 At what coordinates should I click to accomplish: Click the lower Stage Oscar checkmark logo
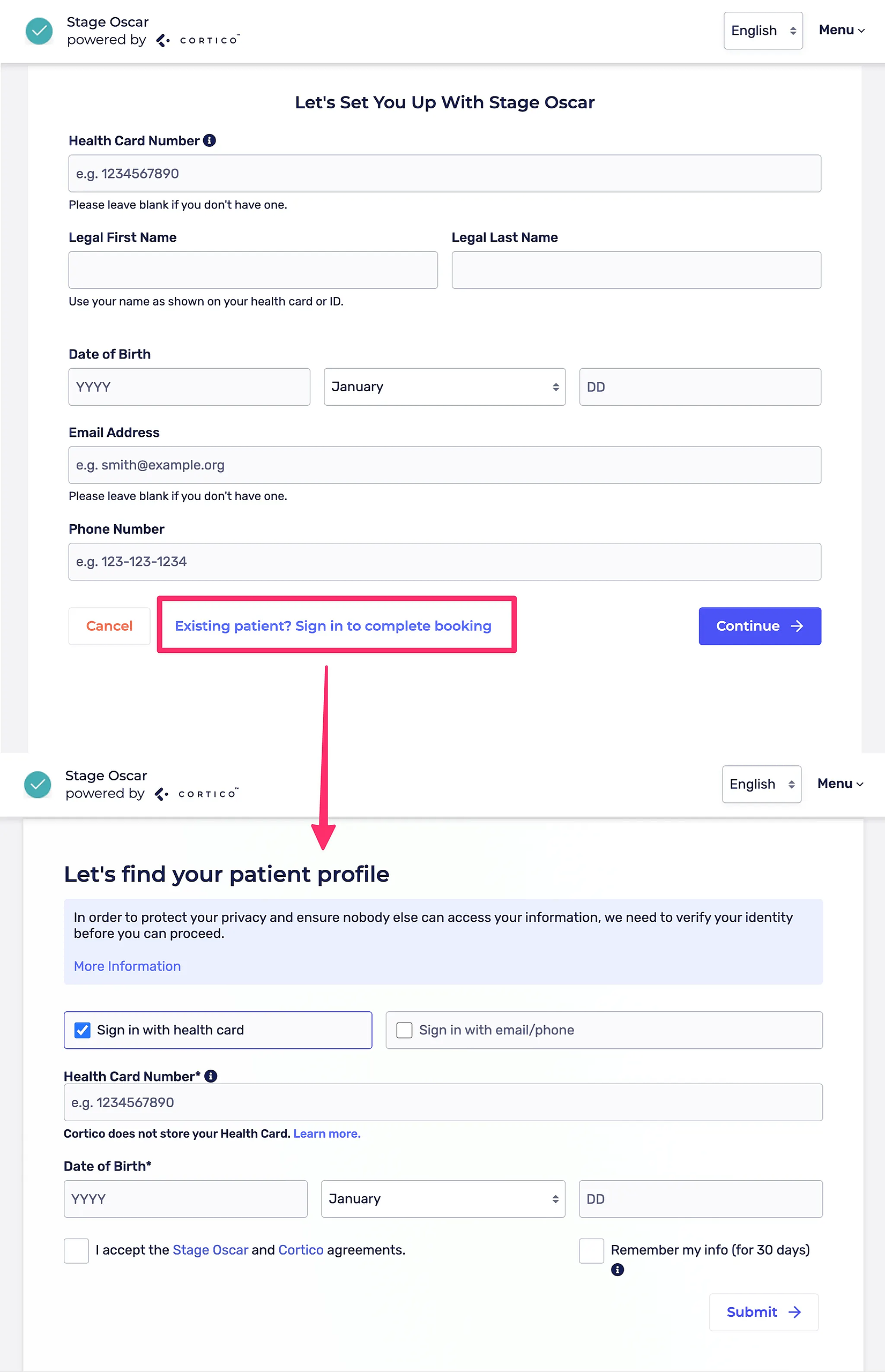click(38, 784)
